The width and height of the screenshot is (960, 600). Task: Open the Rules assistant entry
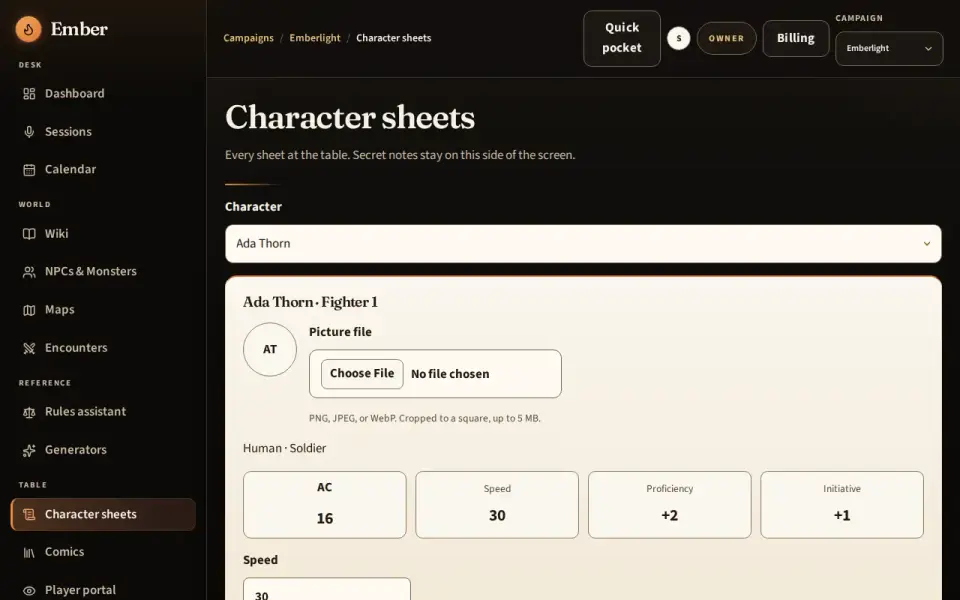point(103,412)
